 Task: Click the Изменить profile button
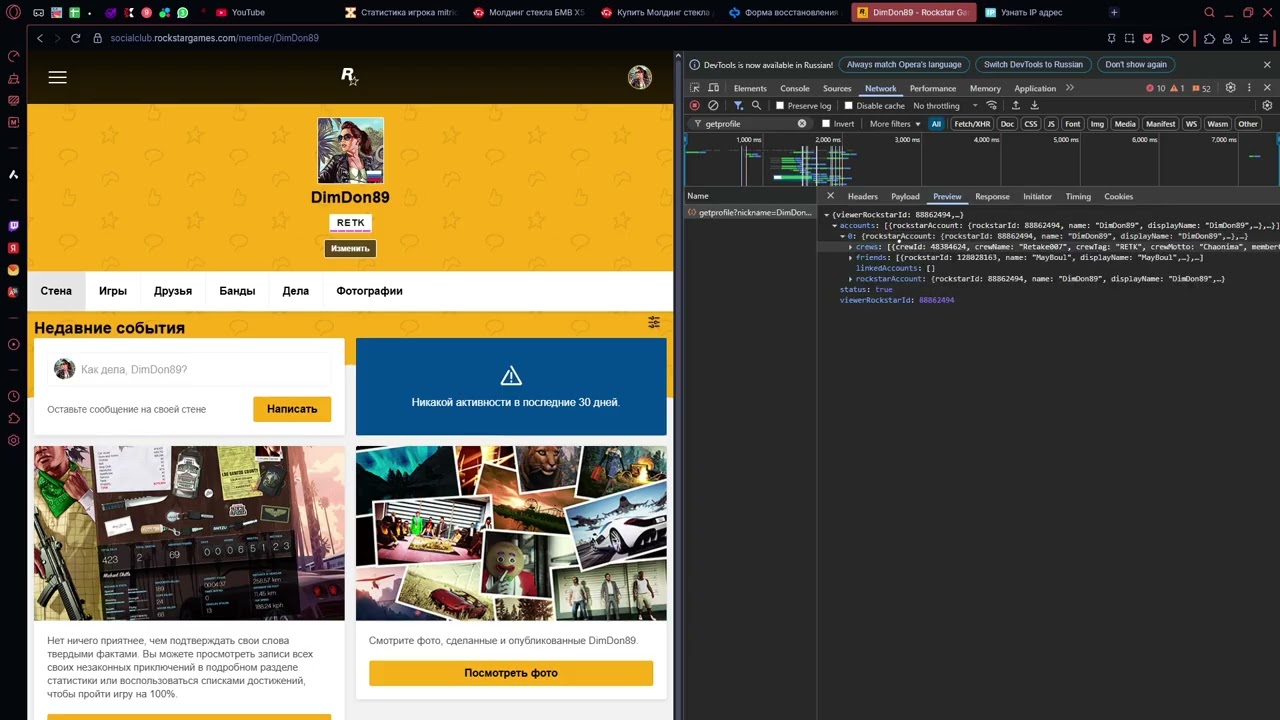point(350,248)
